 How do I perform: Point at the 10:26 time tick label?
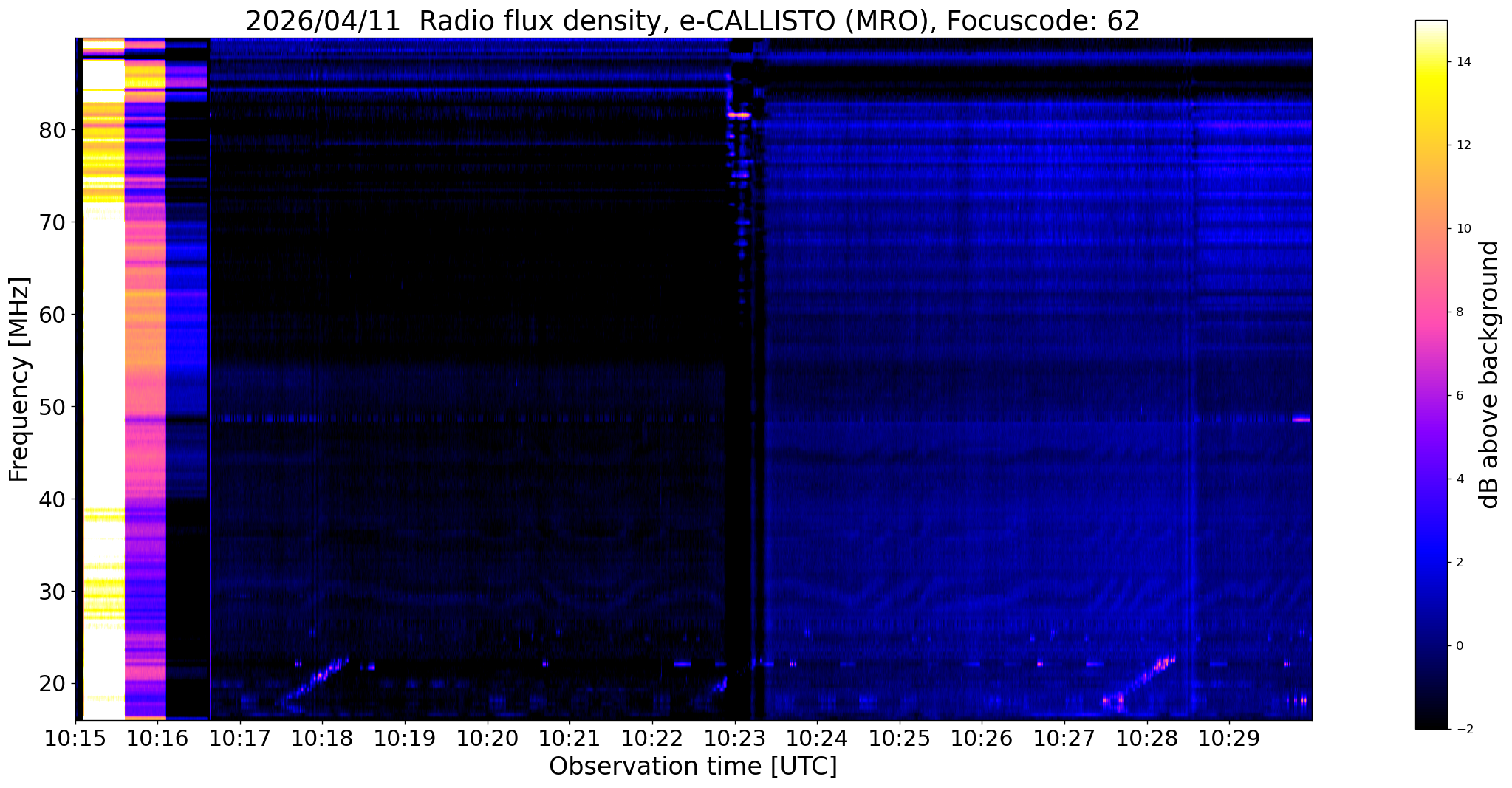pos(982,739)
